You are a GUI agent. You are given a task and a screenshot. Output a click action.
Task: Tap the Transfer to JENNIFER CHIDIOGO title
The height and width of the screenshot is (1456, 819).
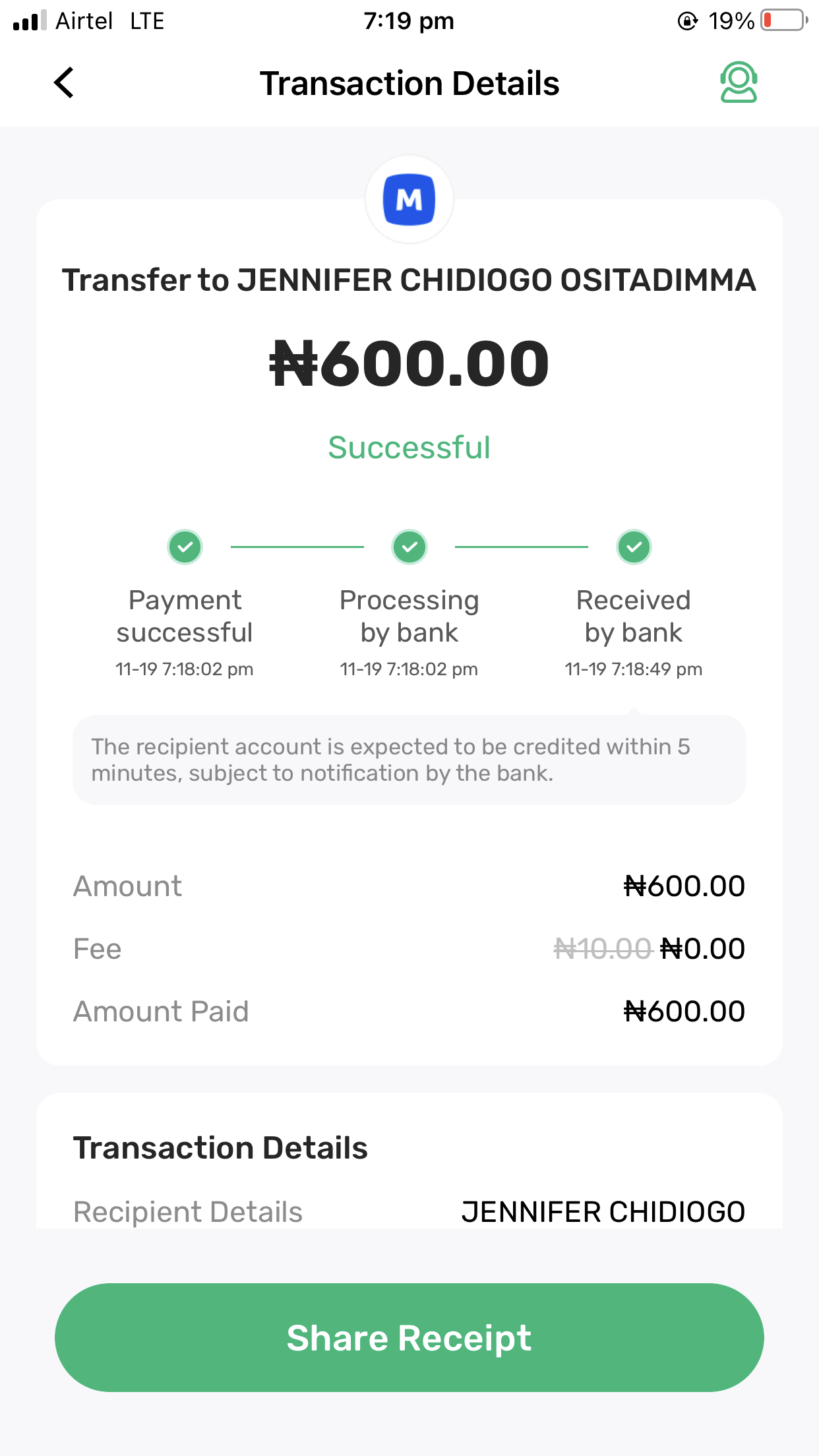[409, 280]
